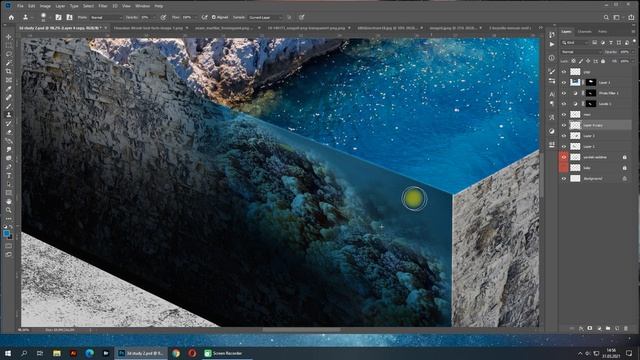This screenshot has width=640, height=360.
Task: Click the lock all icon in the Layers panel
Action: (603, 61)
